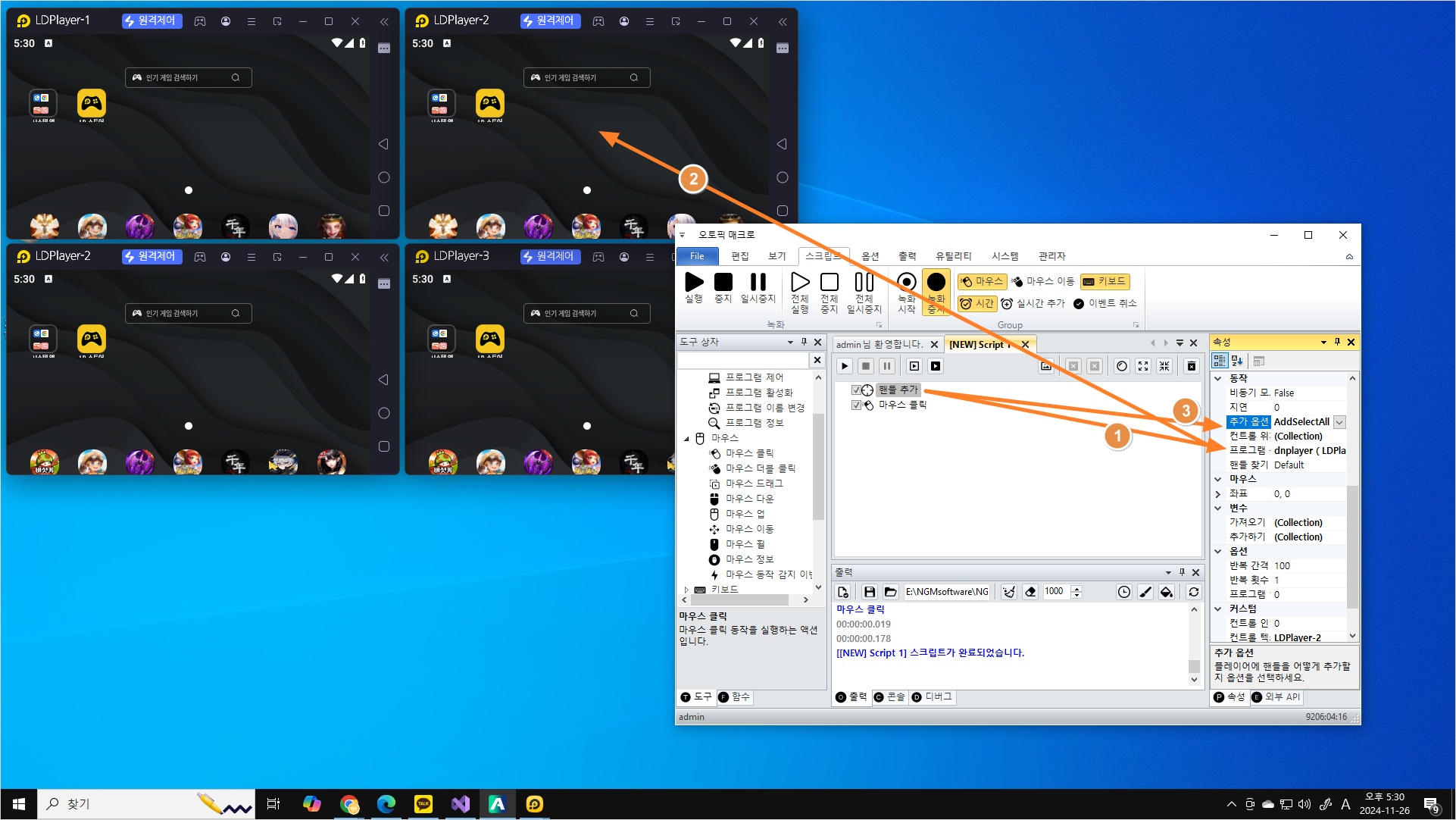Click the toolbox search input field
The image size is (1456, 820).
(742, 360)
